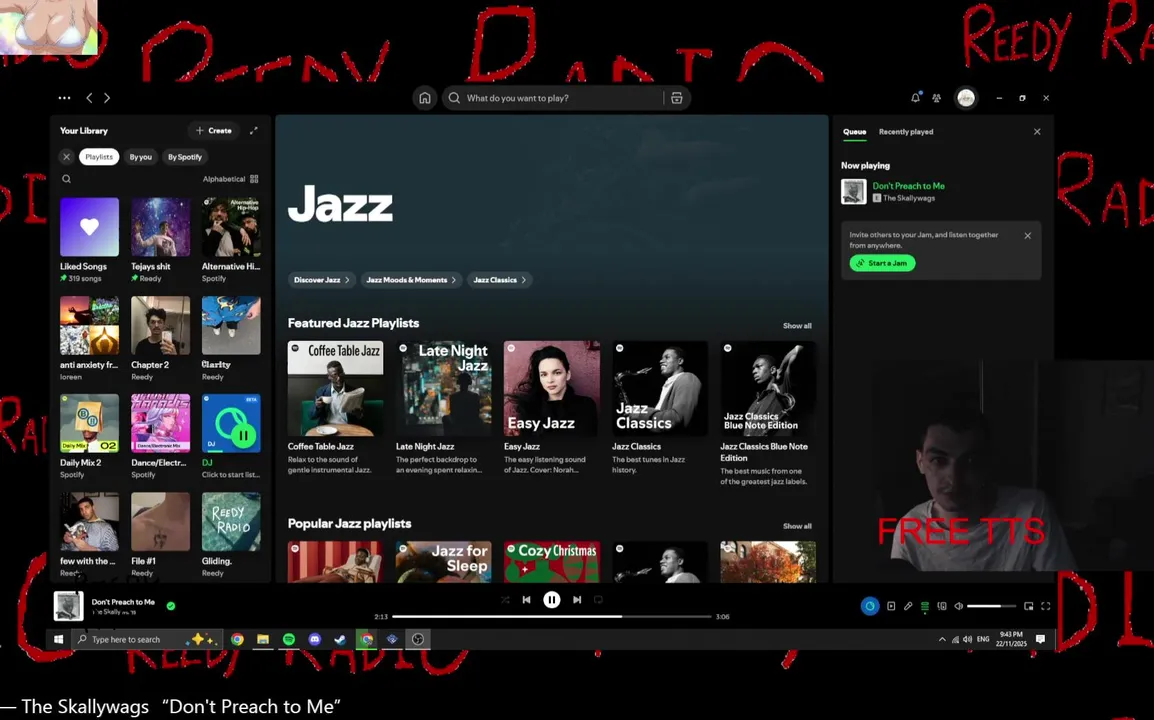Expand Your Library with the arrows icon

coord(254,130)
